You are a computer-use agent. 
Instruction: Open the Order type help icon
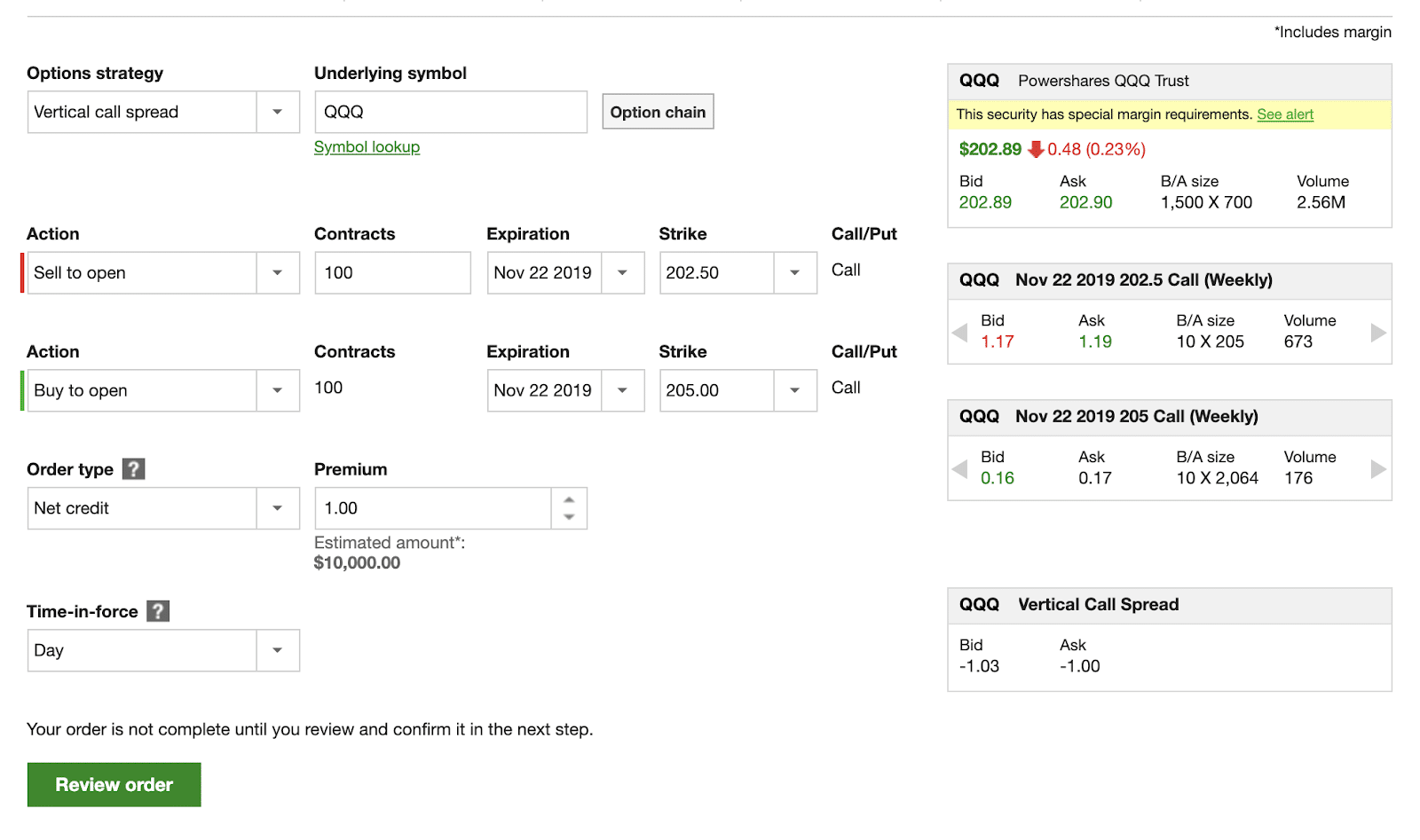click(133, 468)
